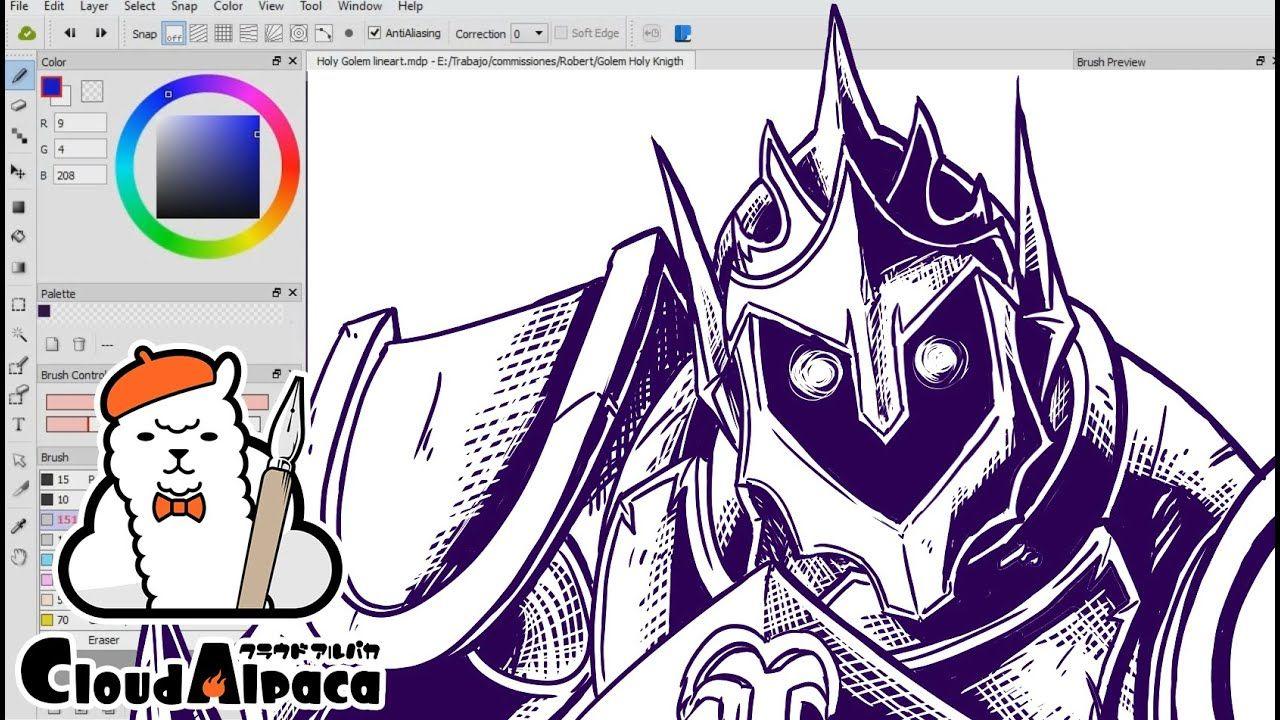
Task: Open the Color menu
Action: (x=228, y=6)
